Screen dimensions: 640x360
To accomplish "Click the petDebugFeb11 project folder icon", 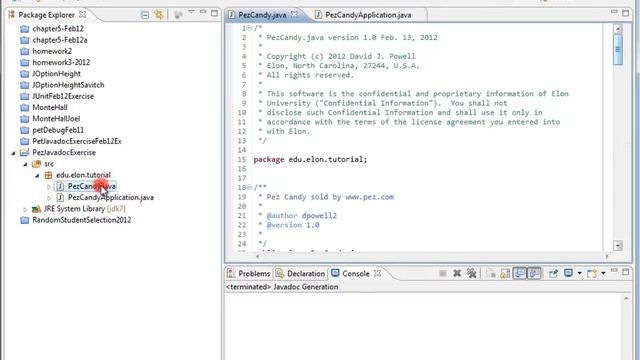I will (25, 130).
